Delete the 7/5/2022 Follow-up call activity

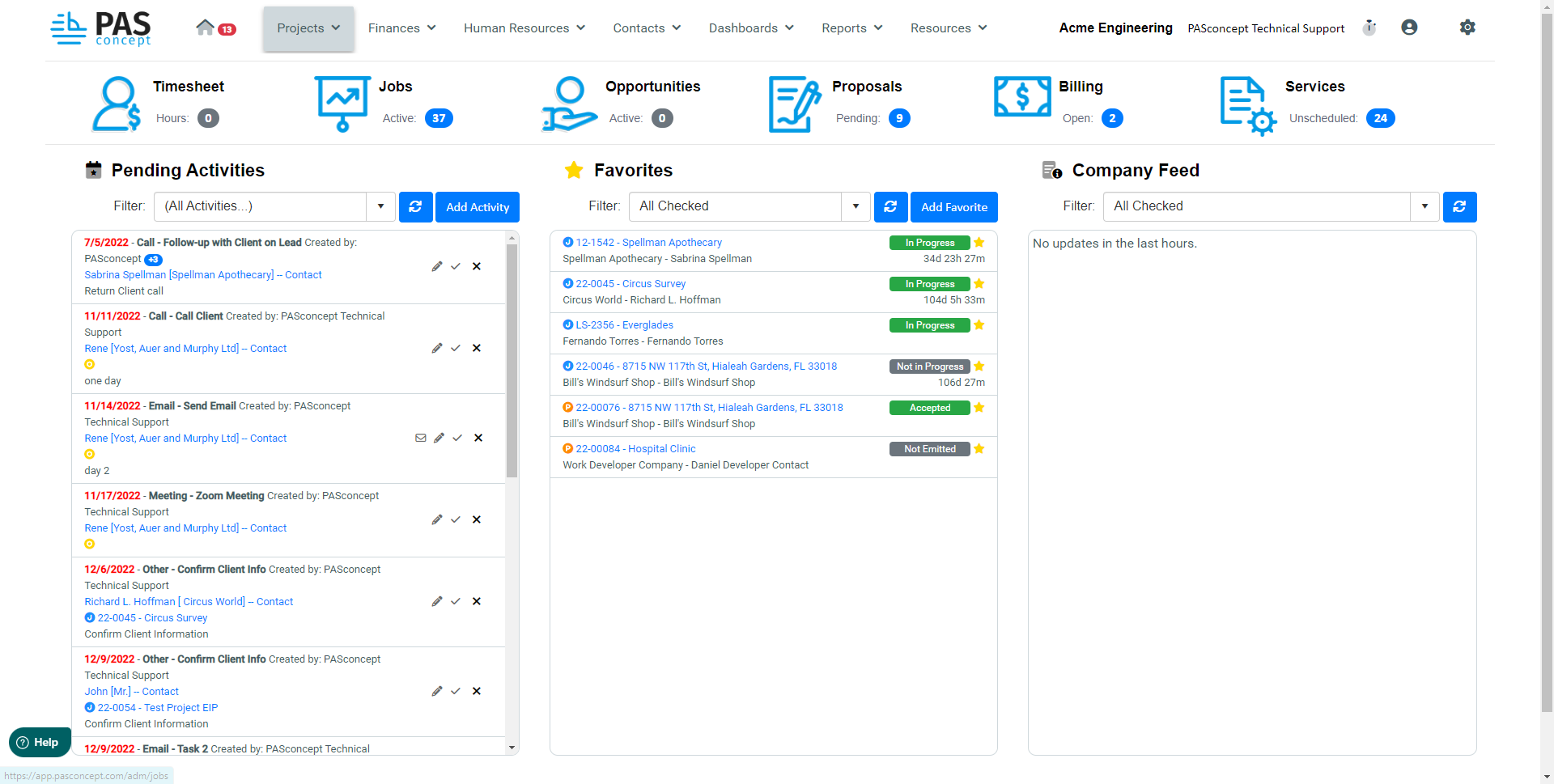pos(477,266)
